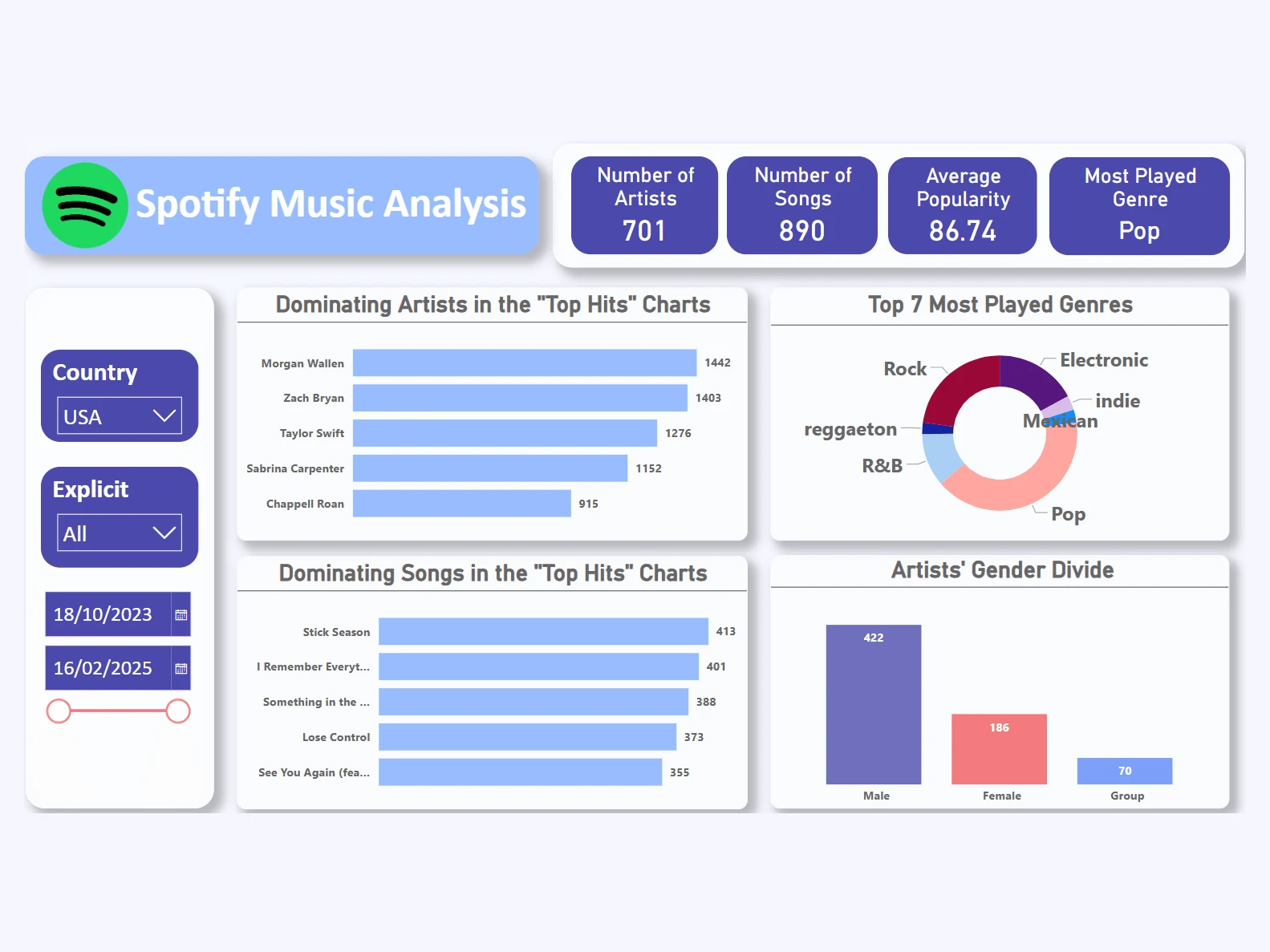Screen dimensions: 1270x952
Task: Select the Female bar in gender chart
Action: (x=999, y=749)
